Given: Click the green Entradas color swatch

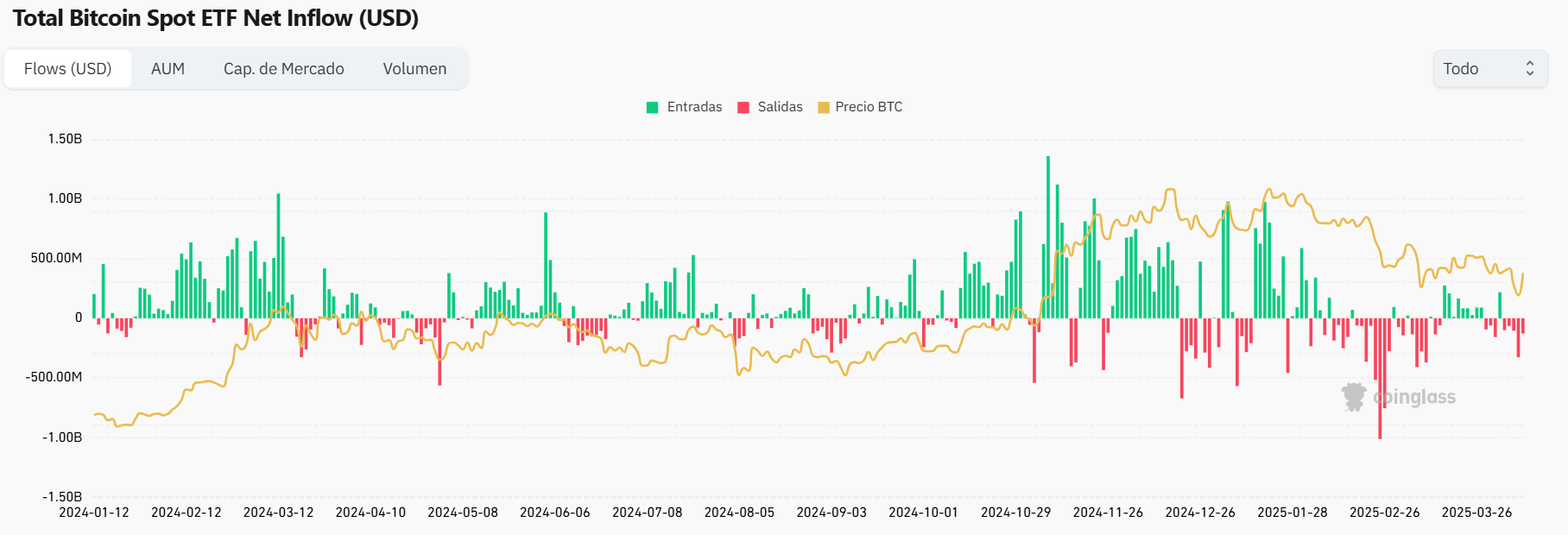Looking at the screenshot, I should coord(653,108).
